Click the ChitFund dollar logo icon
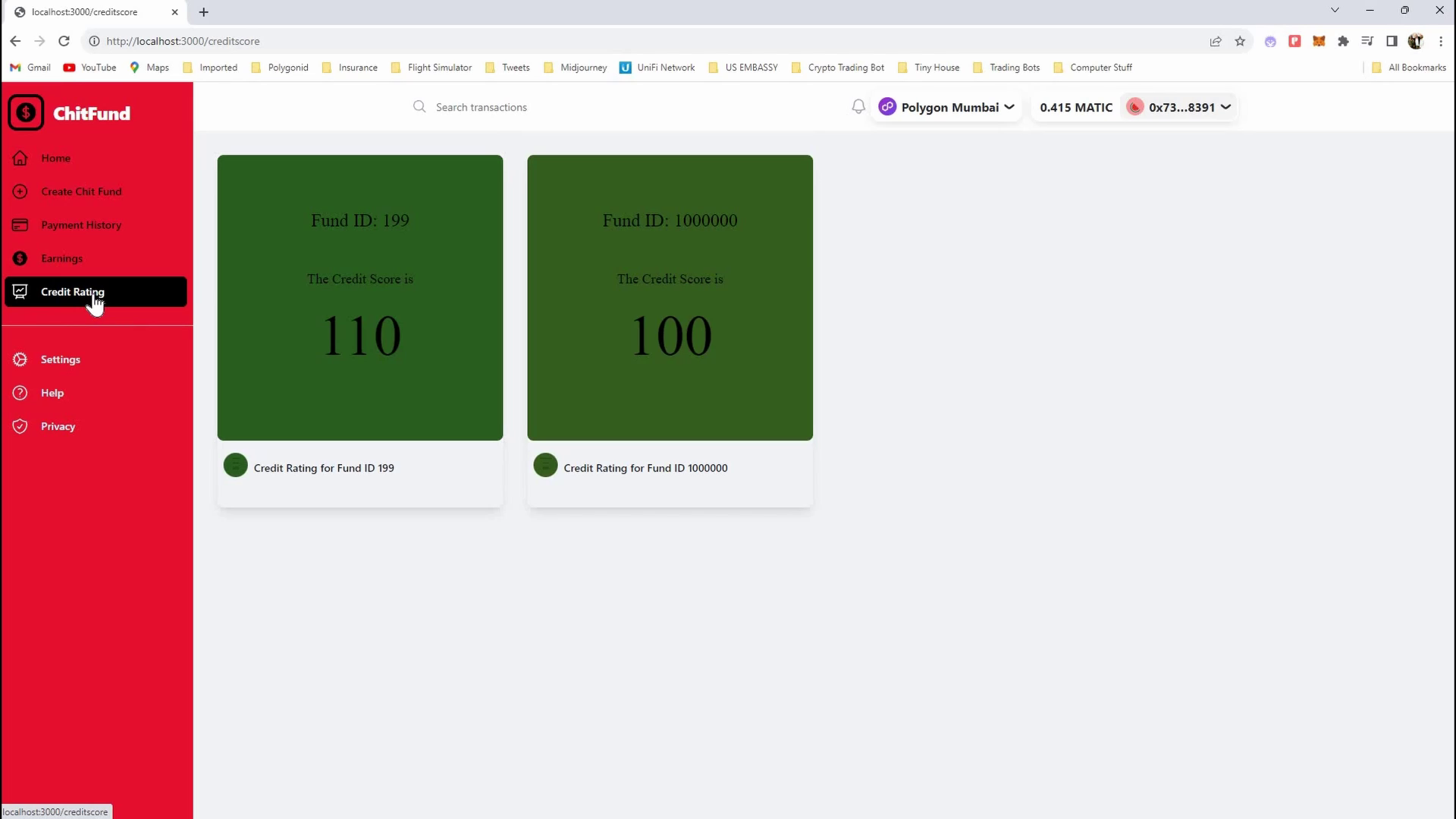The image size is (1456, 819). [x=26, y=113]
